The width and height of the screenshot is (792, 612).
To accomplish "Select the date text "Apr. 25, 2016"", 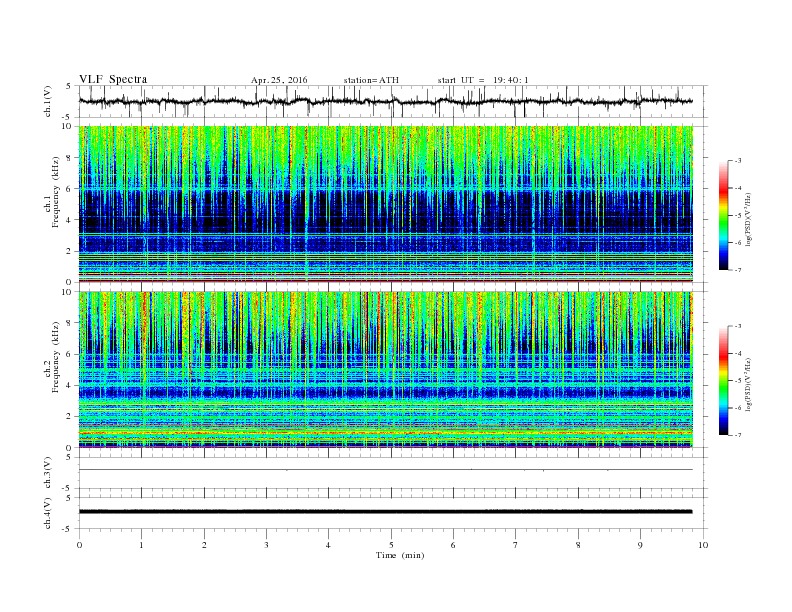I will [279, 80].
